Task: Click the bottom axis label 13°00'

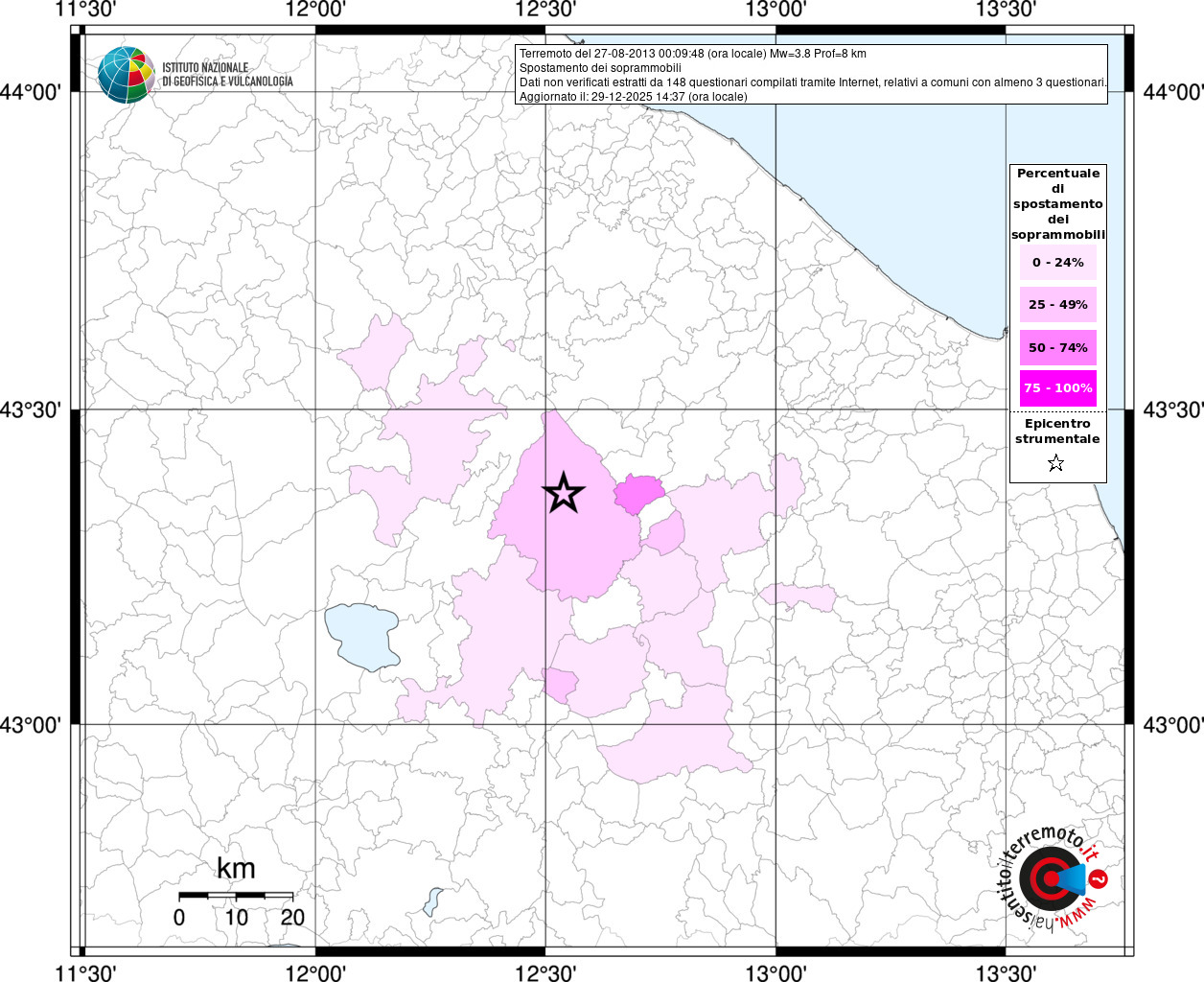Action: click(776, 972)
